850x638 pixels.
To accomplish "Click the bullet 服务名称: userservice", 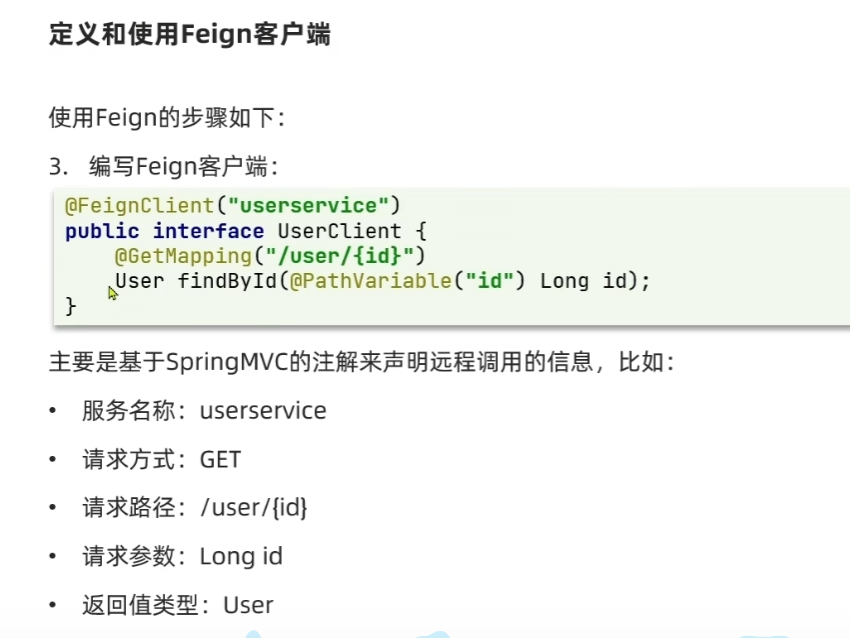I will [204, 410].
